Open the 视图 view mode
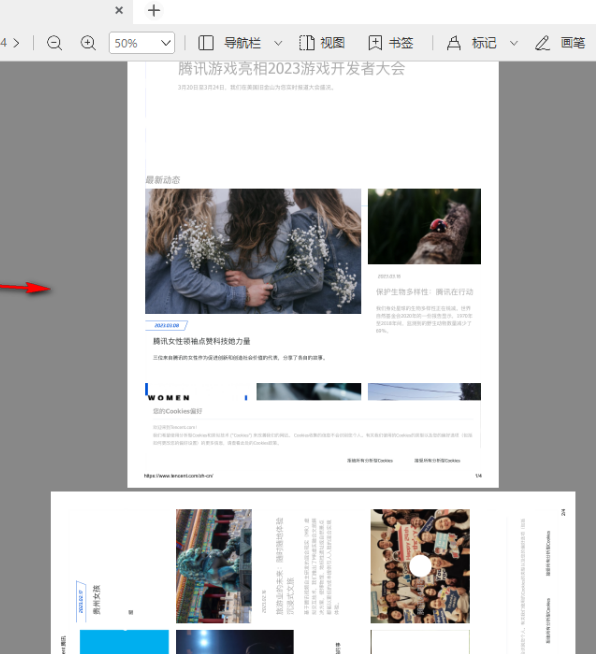This screenshot has width=596, height=654. (x=322, y=43)
